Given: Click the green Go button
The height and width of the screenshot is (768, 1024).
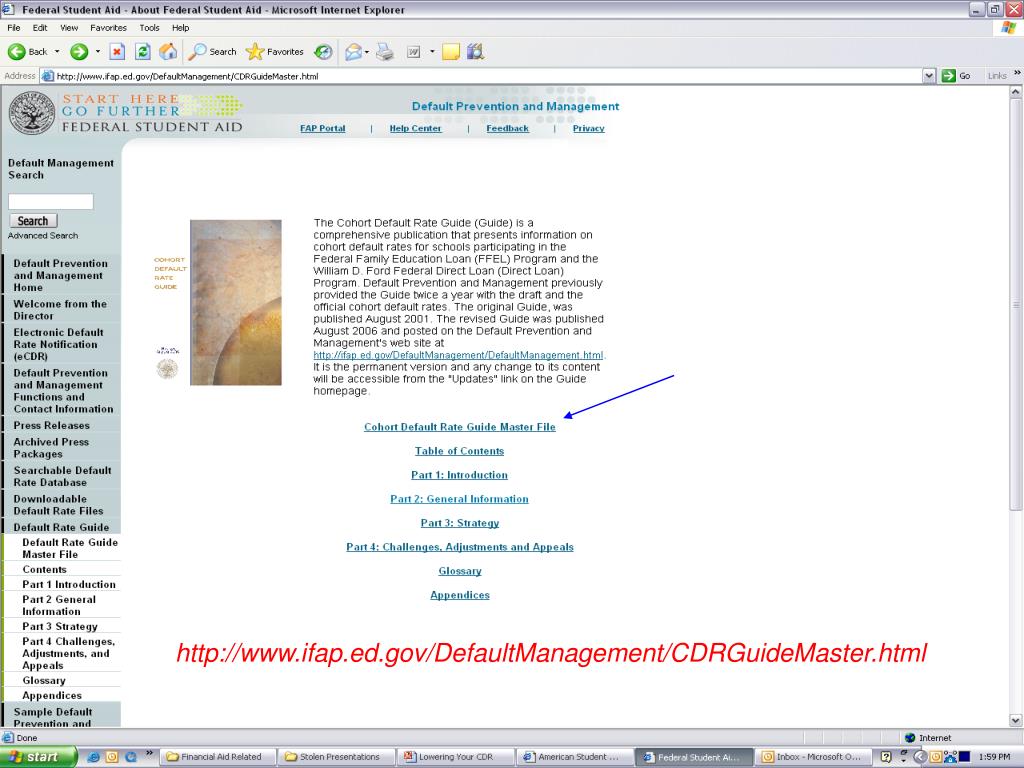Looking at the screenshot, I should tap(956, 76).
